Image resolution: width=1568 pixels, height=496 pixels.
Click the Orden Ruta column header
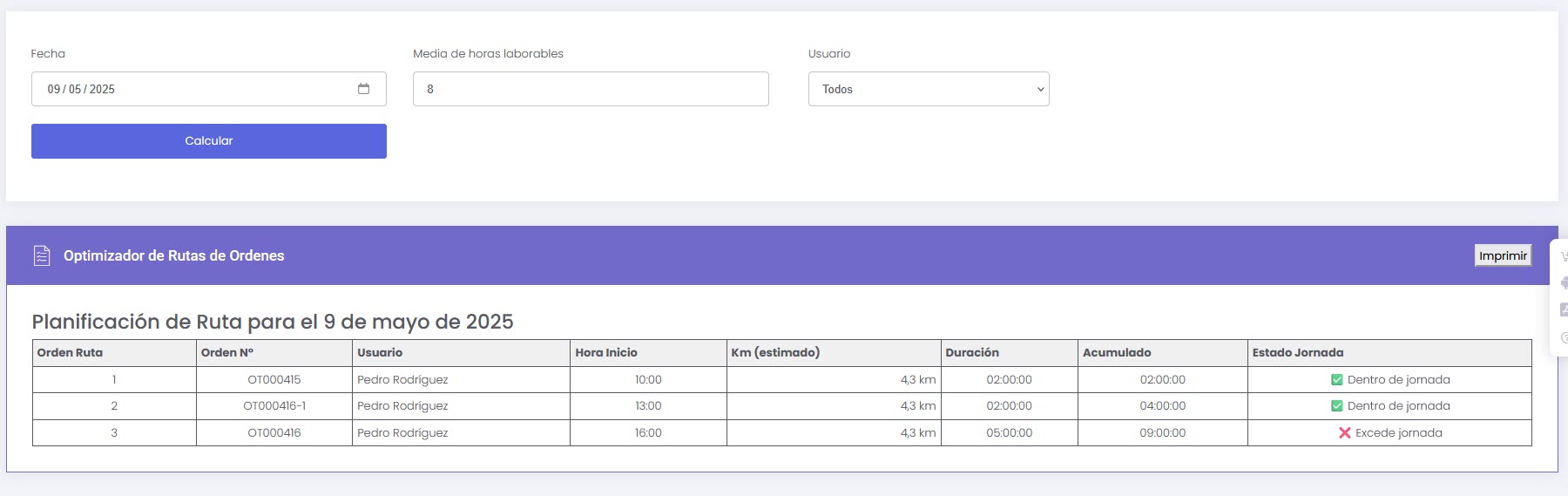[x=114, y=353]
